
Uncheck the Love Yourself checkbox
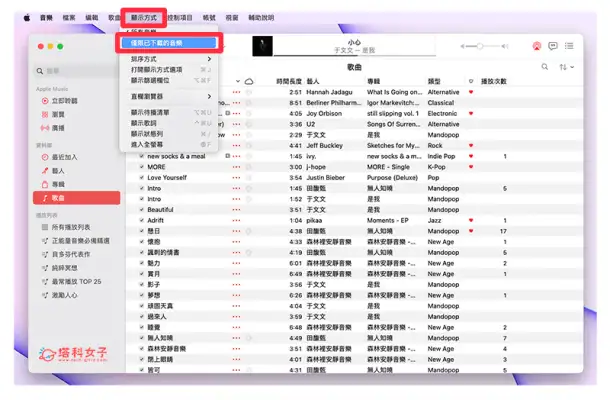coord(142,177)
